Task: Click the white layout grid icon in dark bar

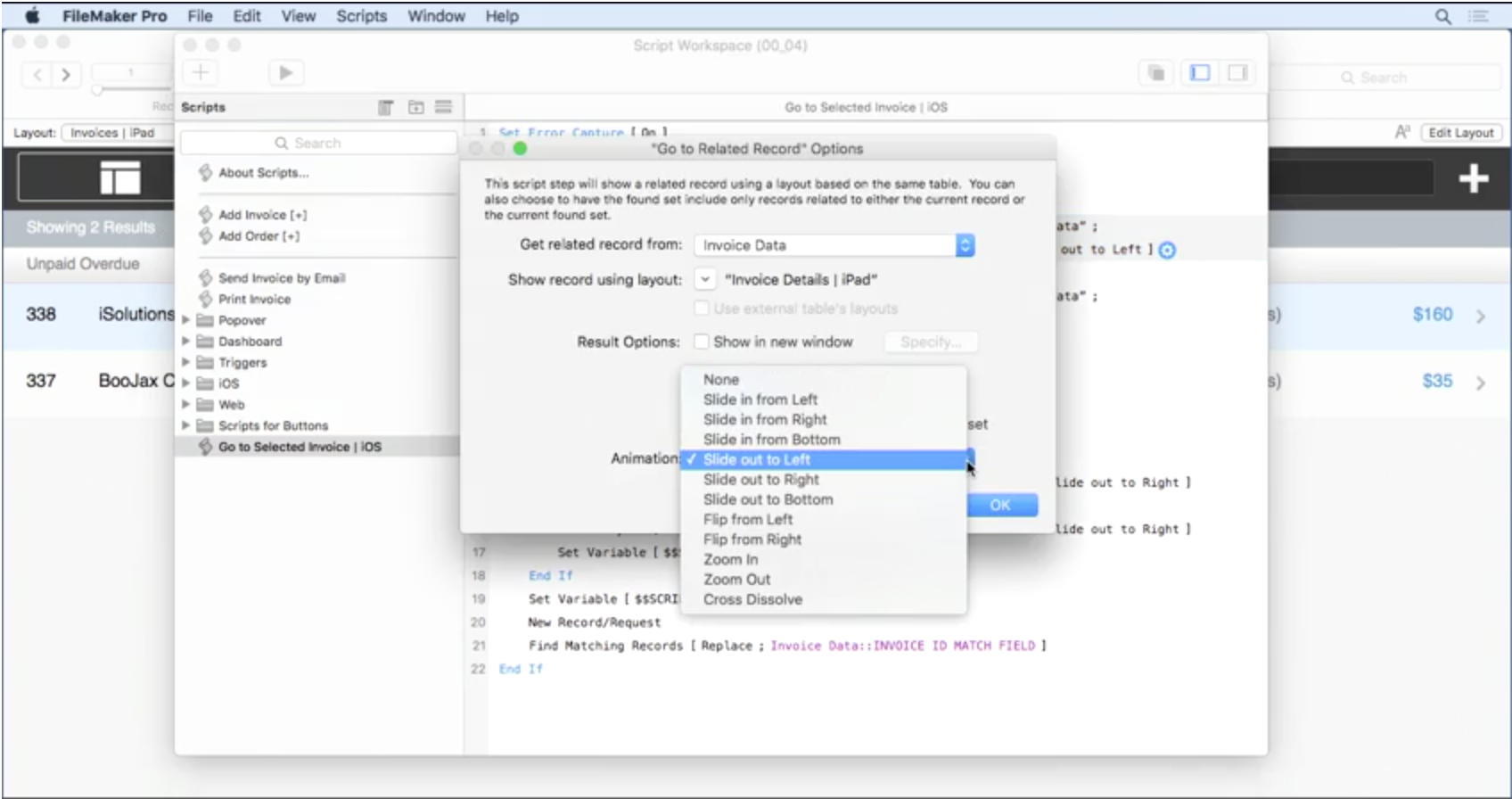Action: tap(120, 177)
